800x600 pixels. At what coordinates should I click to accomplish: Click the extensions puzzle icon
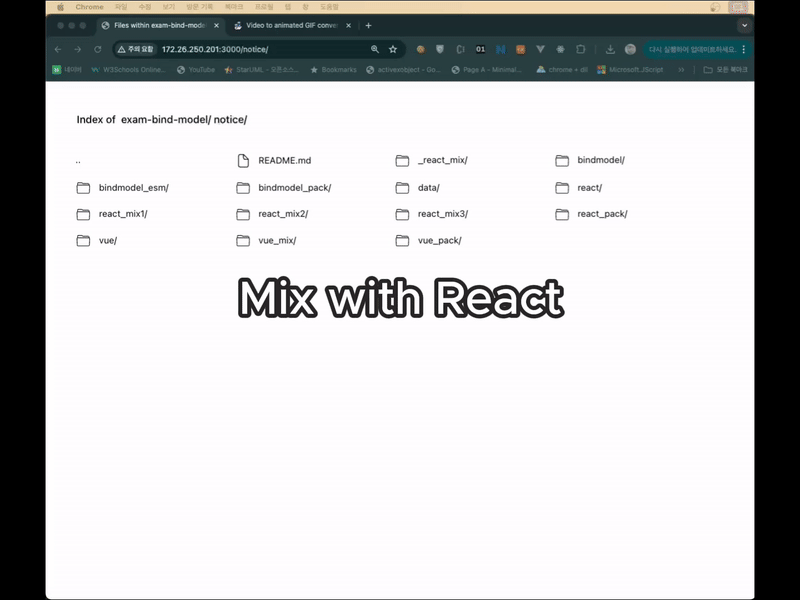click(580, 49)
